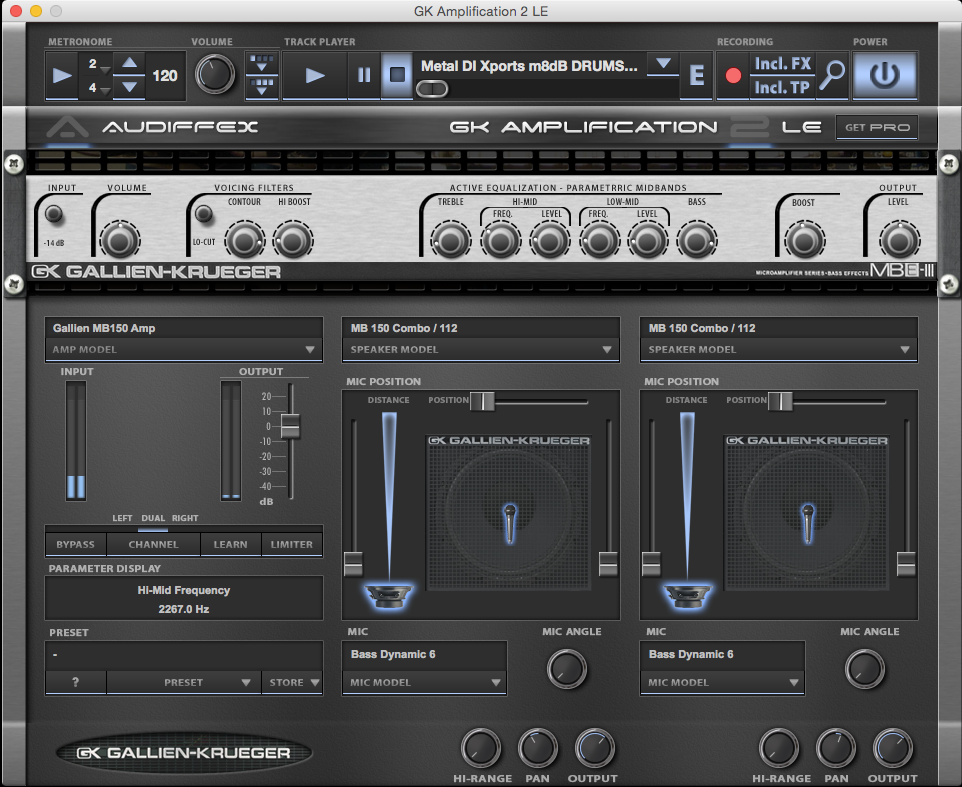Click the output level fader handle
This screenshot has height=787, width=962.
click(290, 426)
